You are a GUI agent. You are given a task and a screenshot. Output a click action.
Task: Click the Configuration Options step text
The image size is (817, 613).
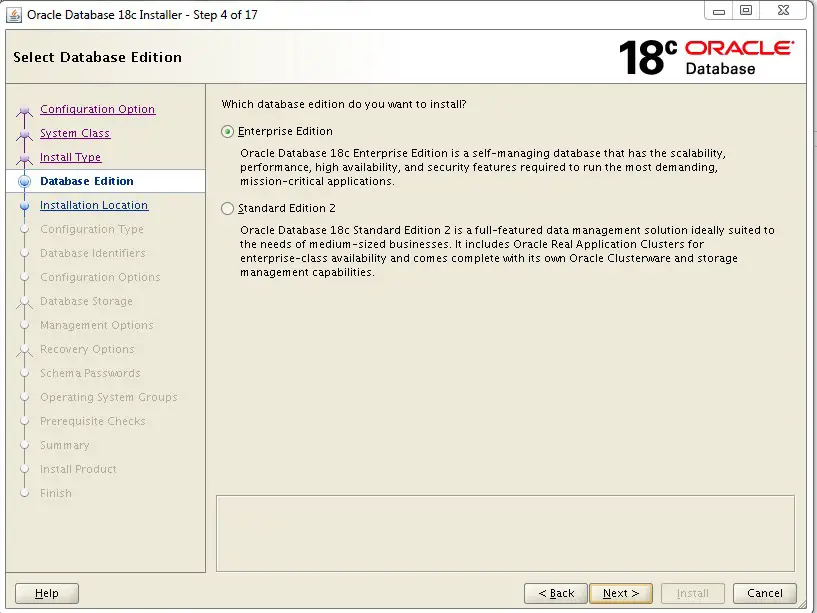[100, 277]
